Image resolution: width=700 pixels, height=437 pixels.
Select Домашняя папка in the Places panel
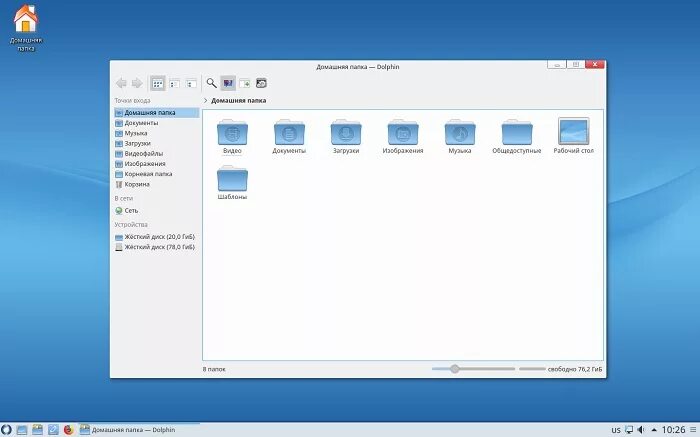tap(156, 112)
